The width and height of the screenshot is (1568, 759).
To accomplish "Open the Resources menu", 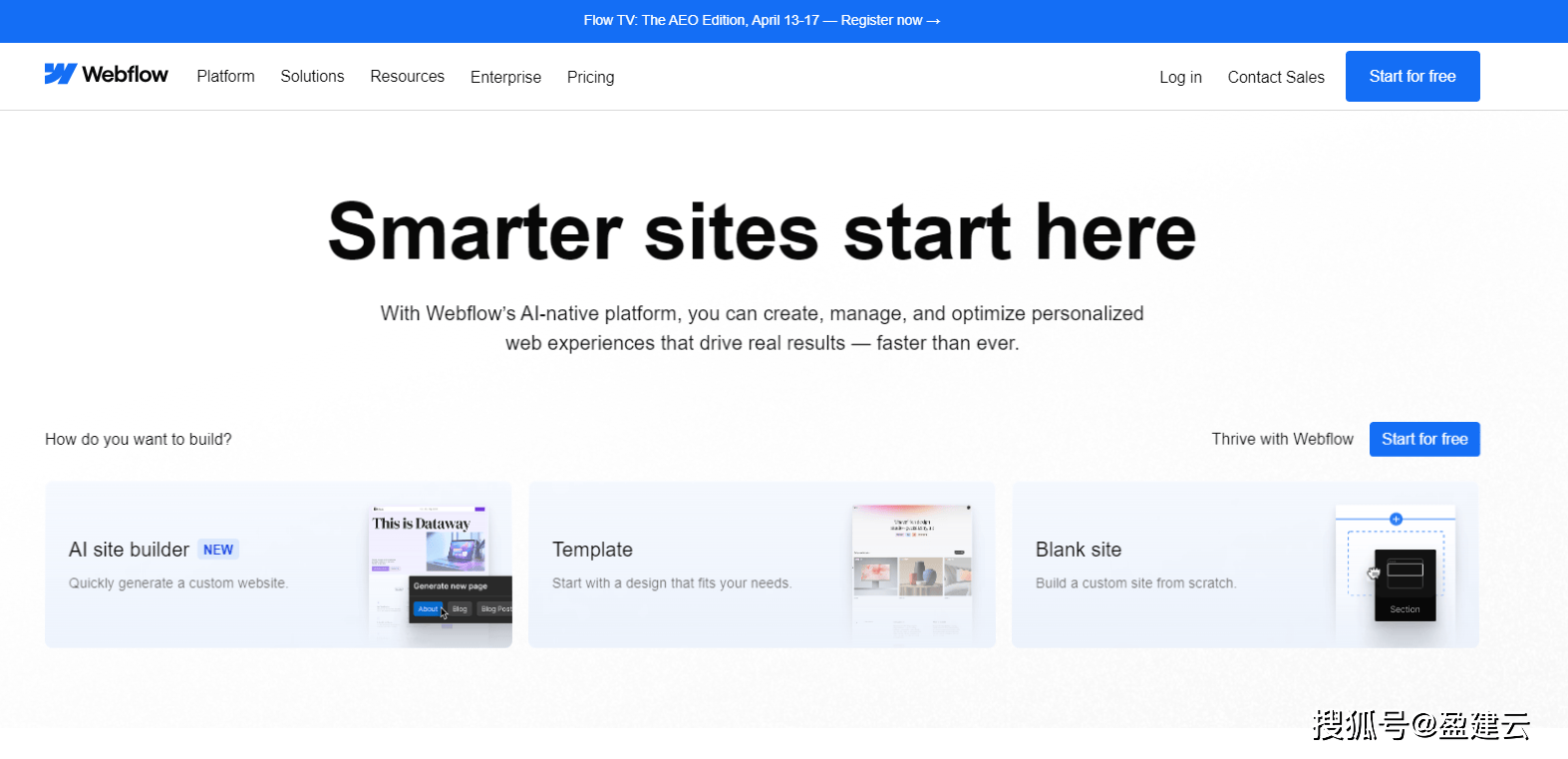I will pyautogui.click(x=407, y=77).
